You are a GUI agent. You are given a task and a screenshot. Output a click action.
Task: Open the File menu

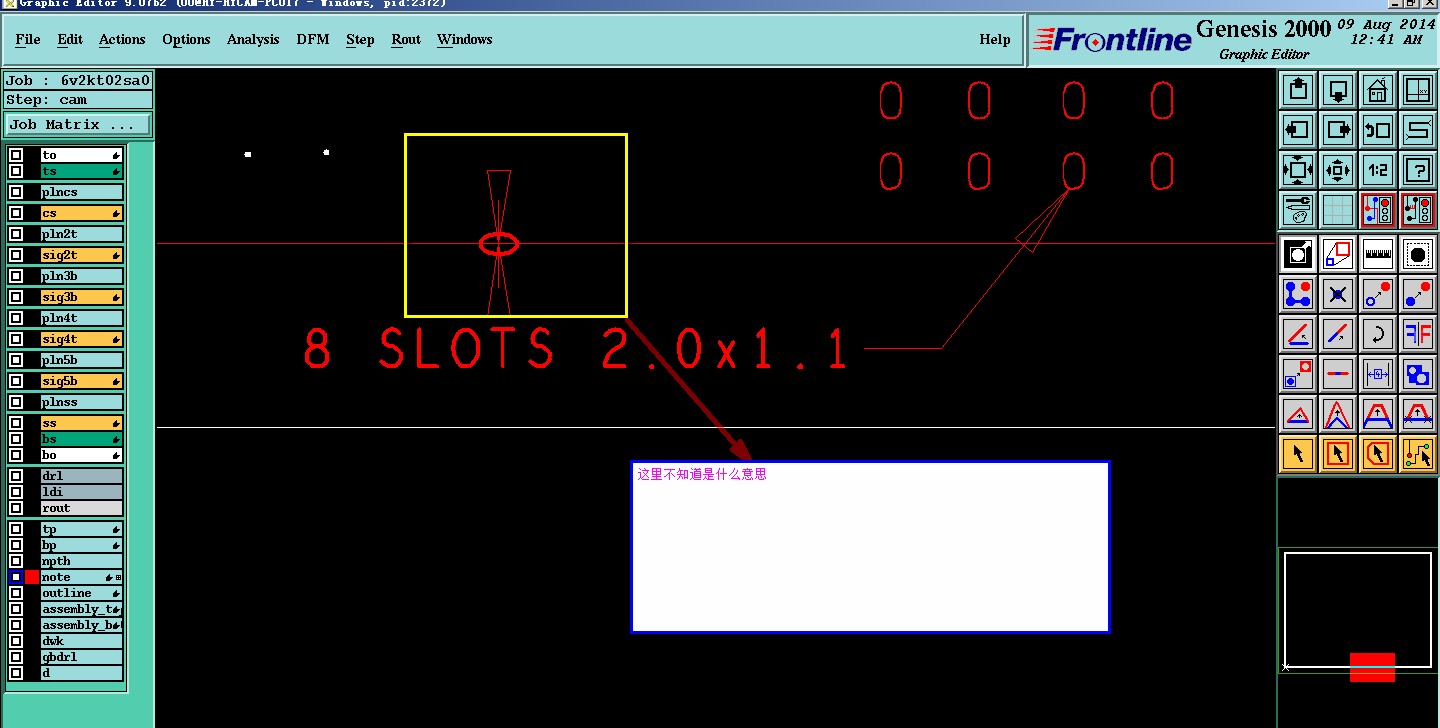28,39
